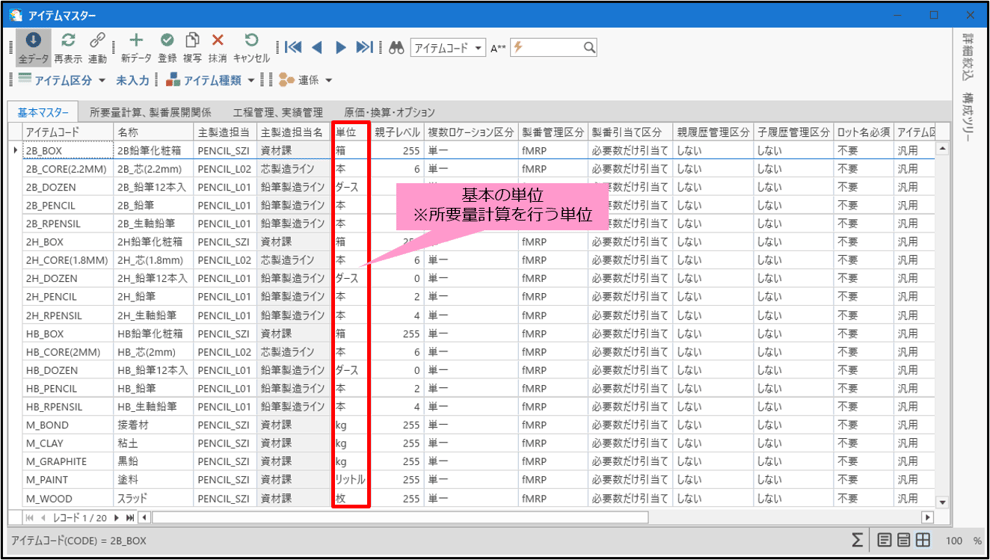Click the 再表示 refresh icon

pyautogui.click(x=68, y=41)
